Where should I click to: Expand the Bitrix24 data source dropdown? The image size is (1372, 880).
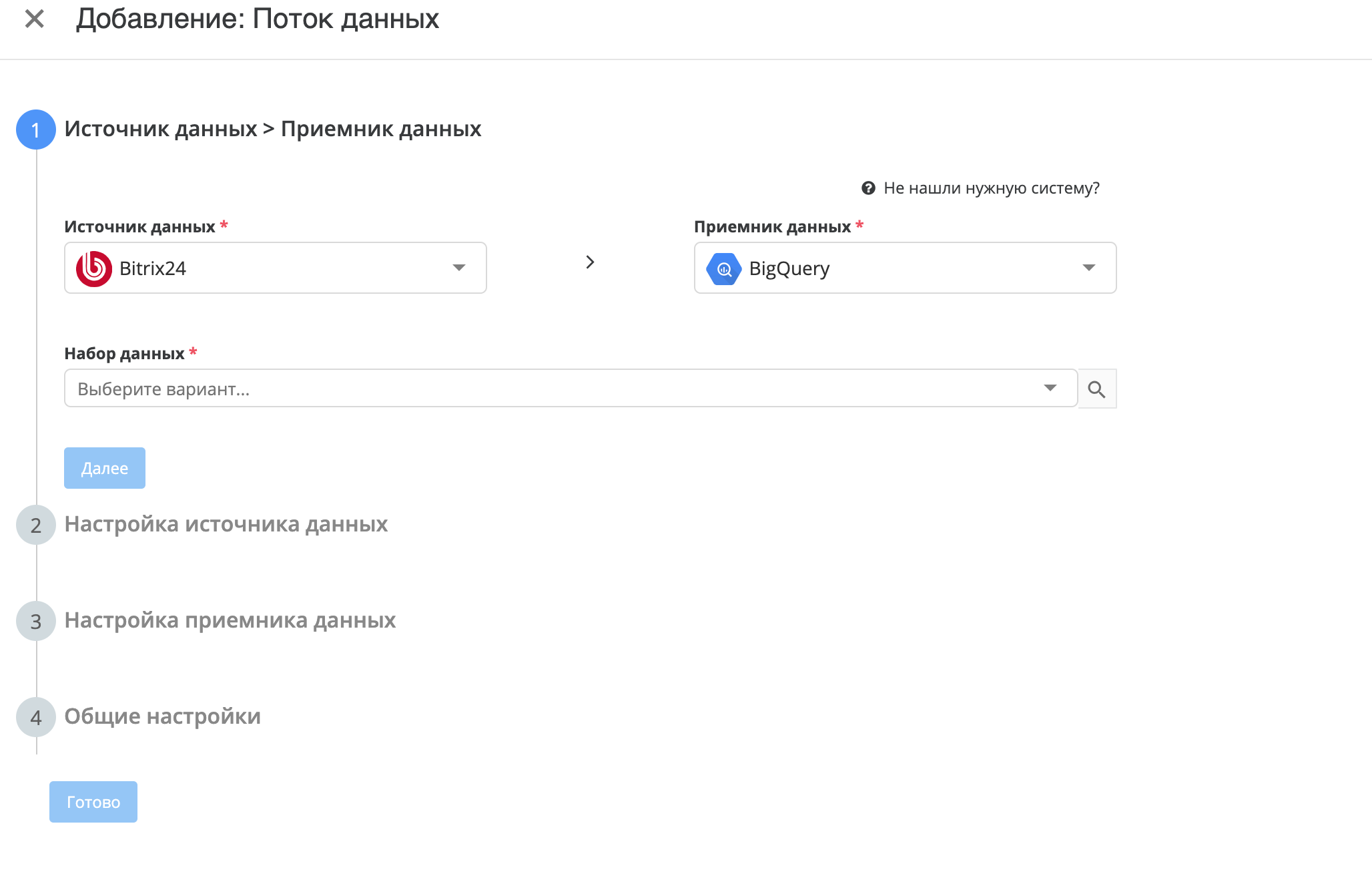coord(458,268)
